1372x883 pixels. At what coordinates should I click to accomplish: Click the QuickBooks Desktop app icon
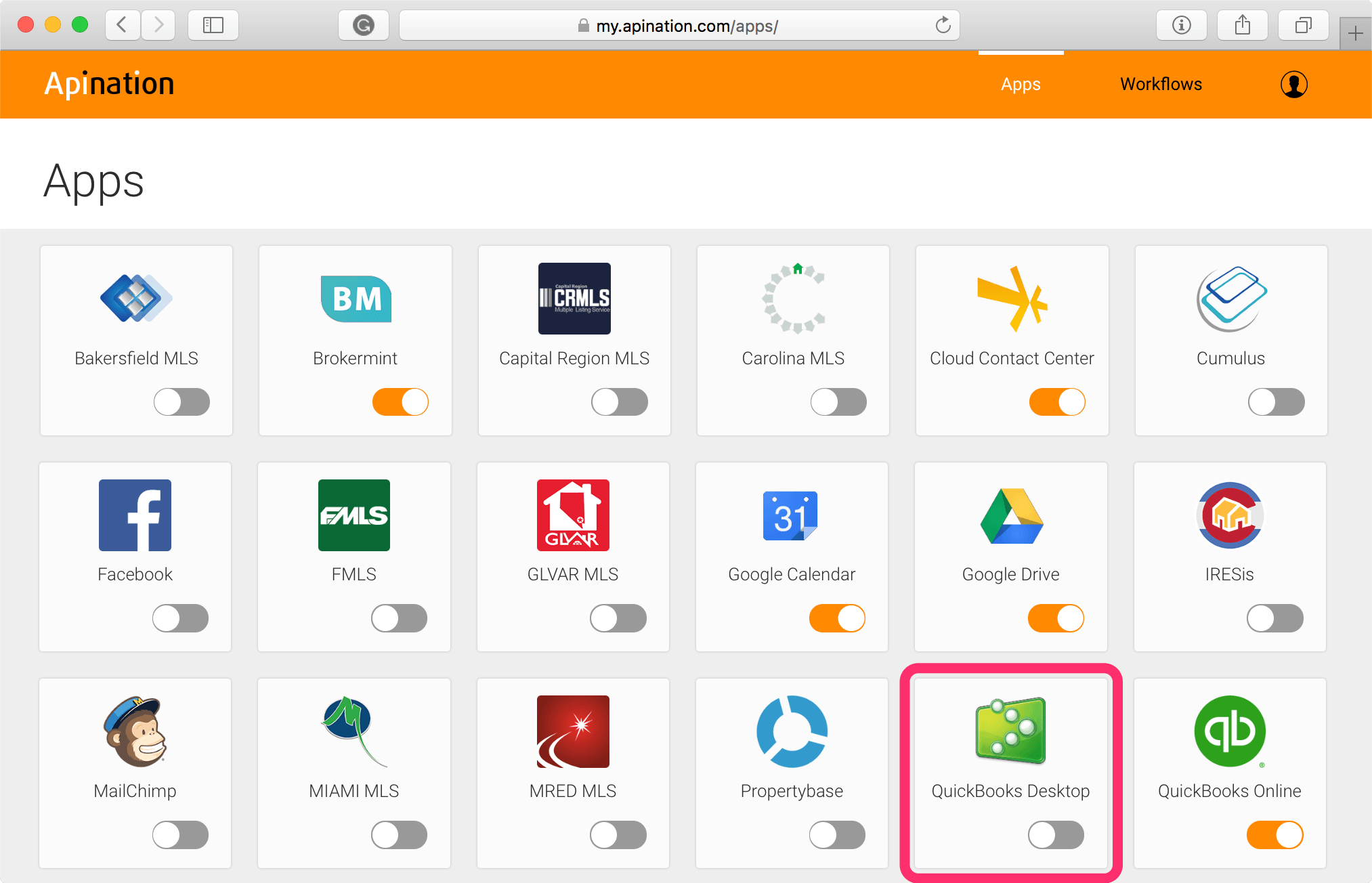click(x=1010, y=731)
